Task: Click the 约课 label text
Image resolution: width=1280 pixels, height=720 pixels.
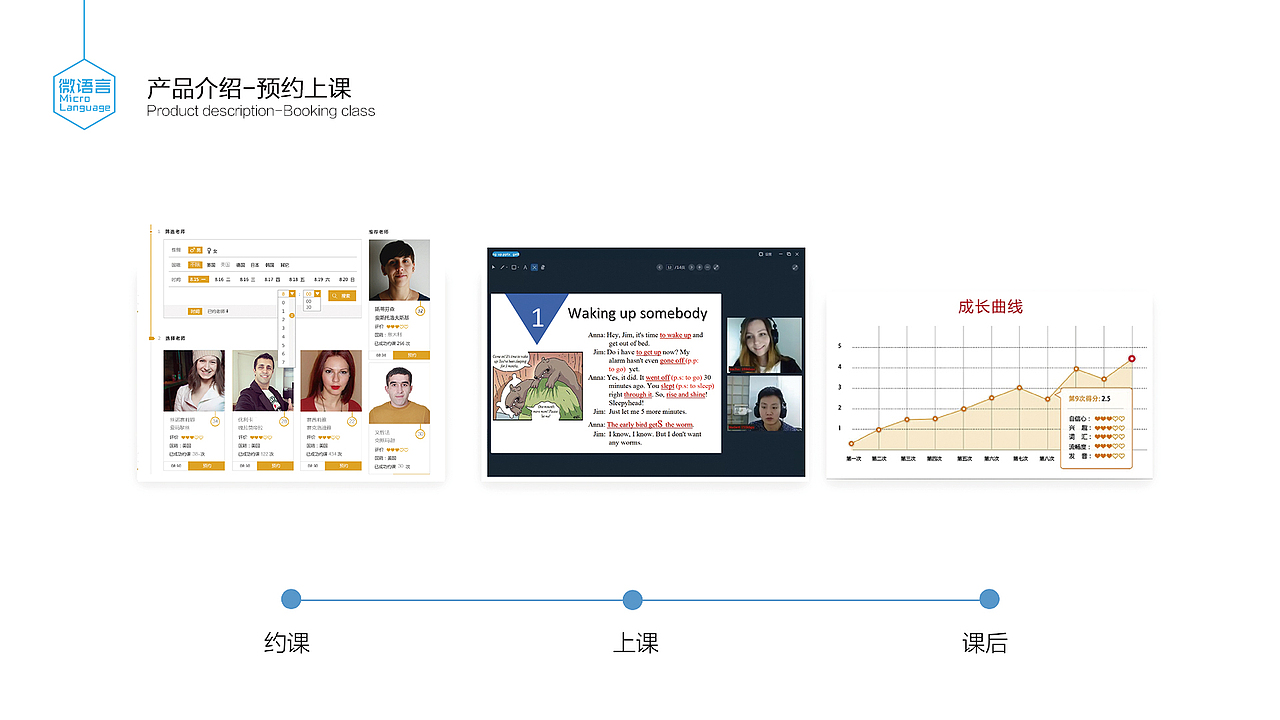Action: coord(288,643)
